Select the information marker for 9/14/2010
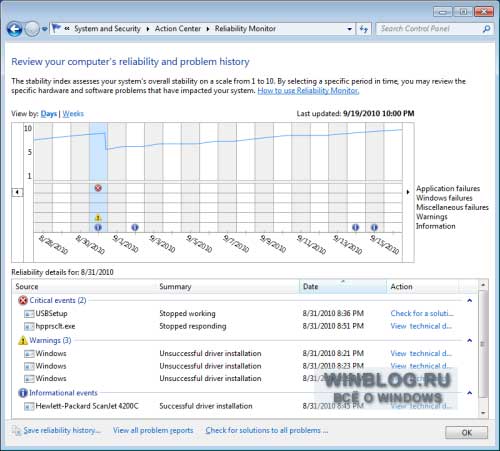 (x=356, y=227)
